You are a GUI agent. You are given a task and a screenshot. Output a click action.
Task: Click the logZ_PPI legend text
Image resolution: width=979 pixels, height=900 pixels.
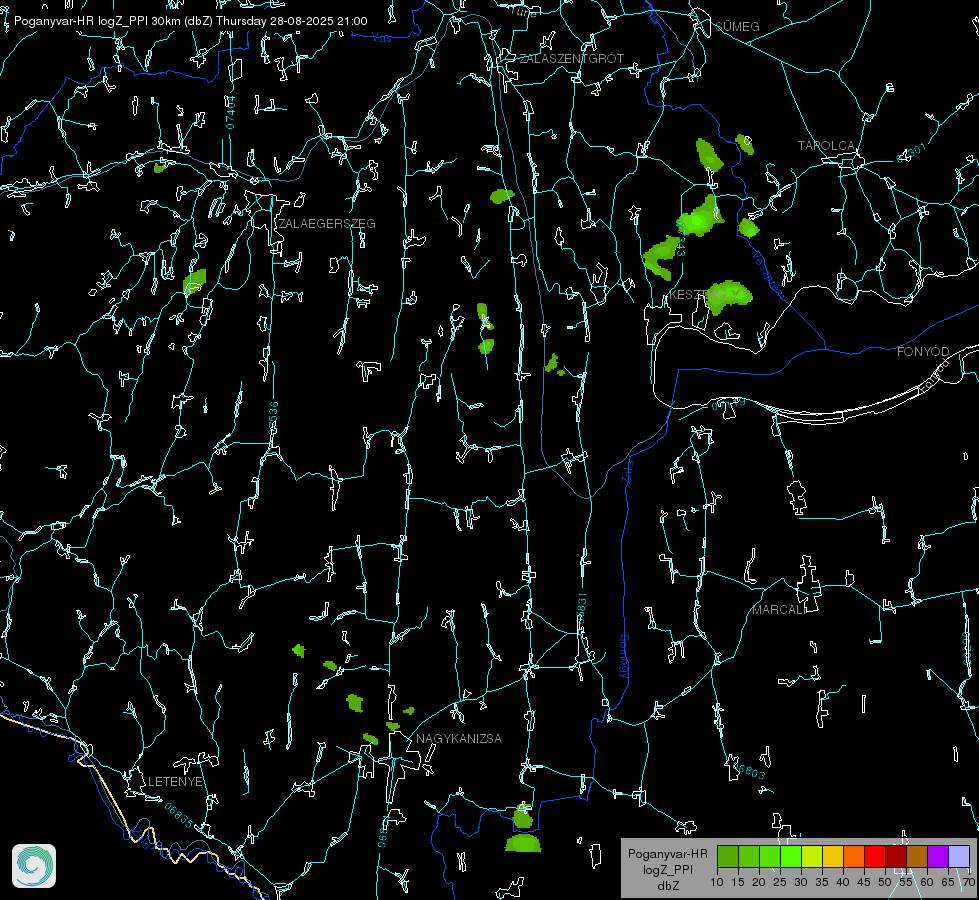coord(667,869)
